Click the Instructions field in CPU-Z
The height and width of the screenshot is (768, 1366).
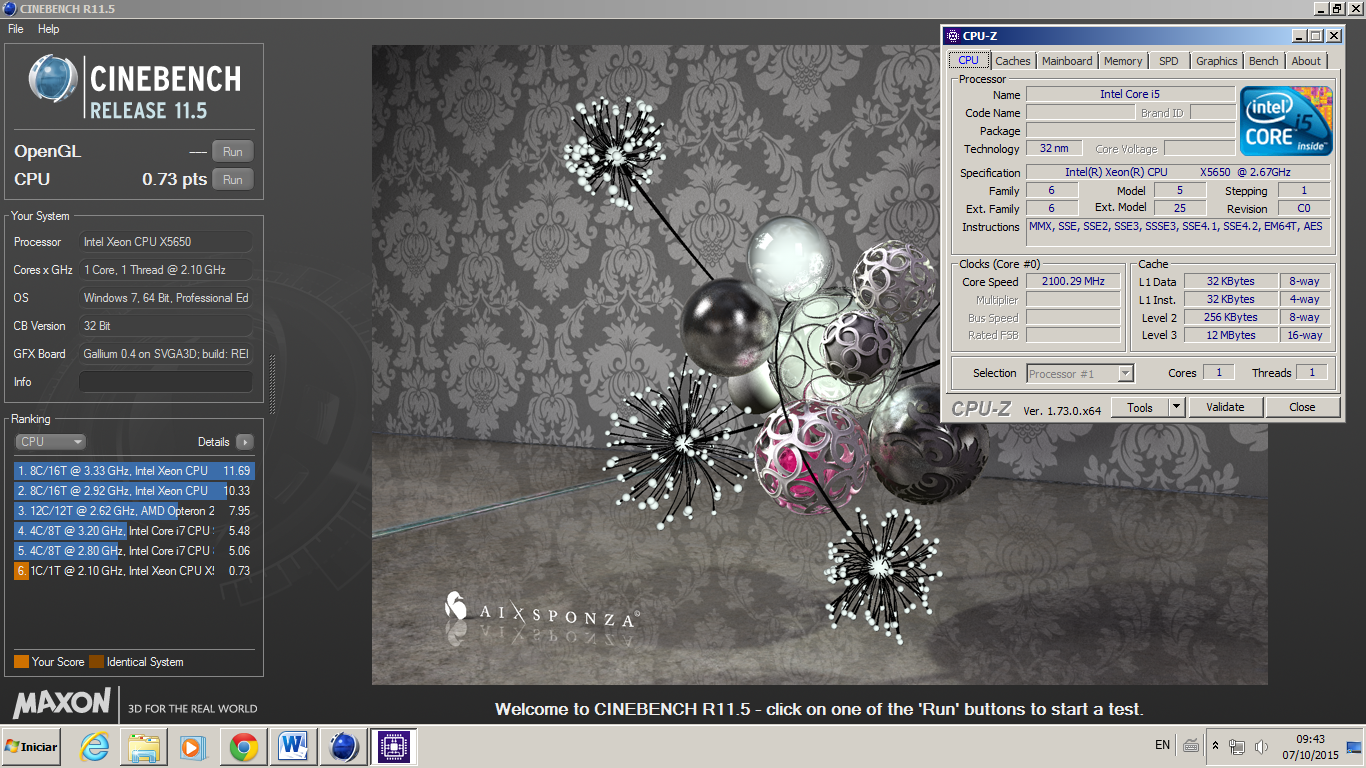click(x=1178, y=232)
